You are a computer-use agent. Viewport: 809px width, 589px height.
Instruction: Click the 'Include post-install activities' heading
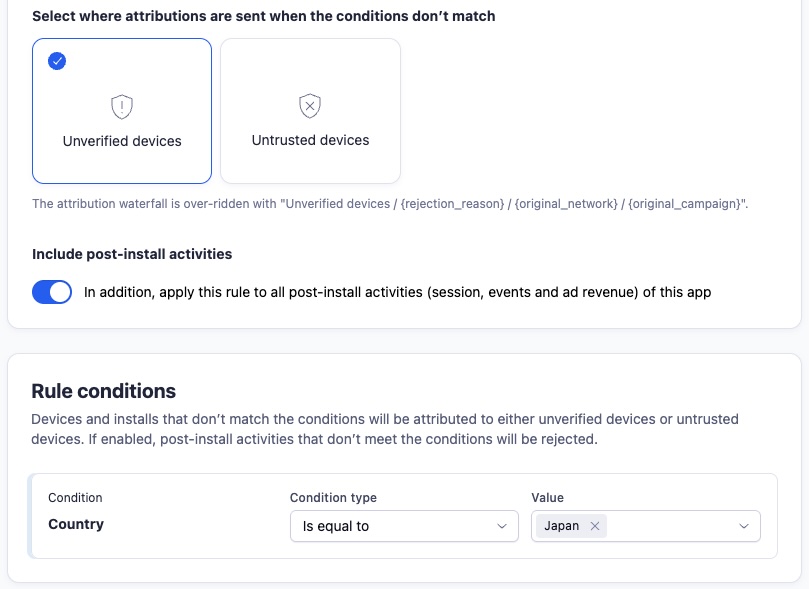point(132,254)
